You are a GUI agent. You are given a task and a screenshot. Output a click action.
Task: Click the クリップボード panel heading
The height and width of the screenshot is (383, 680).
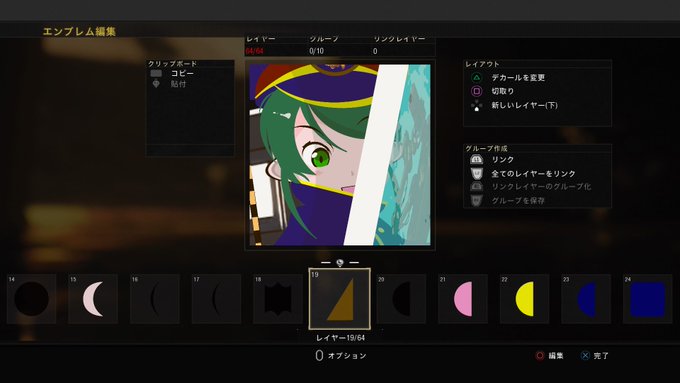[x=173, y=64]
